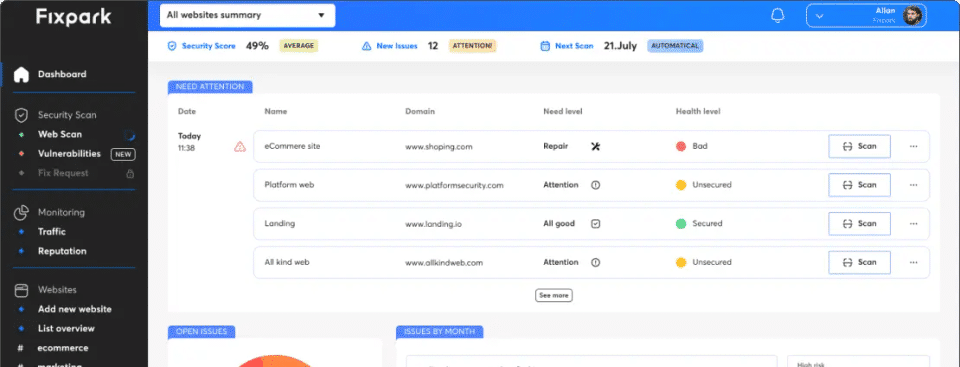
Task: Click the Dashboard home icon
Action: pyautogui.click(x=21, y=74)
